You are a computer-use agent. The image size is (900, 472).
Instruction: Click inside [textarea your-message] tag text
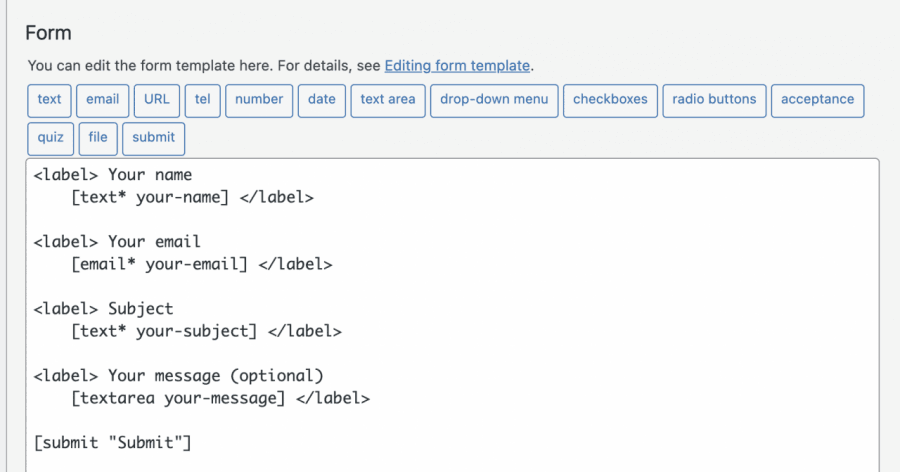pos(178,398)
